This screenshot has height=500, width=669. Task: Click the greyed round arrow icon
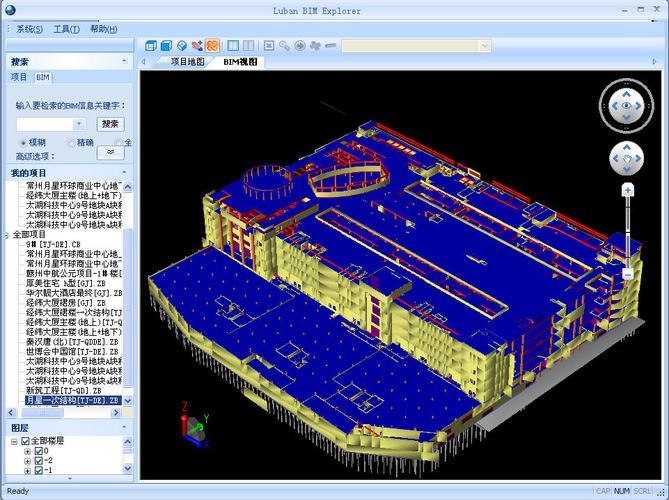point(300,45)
